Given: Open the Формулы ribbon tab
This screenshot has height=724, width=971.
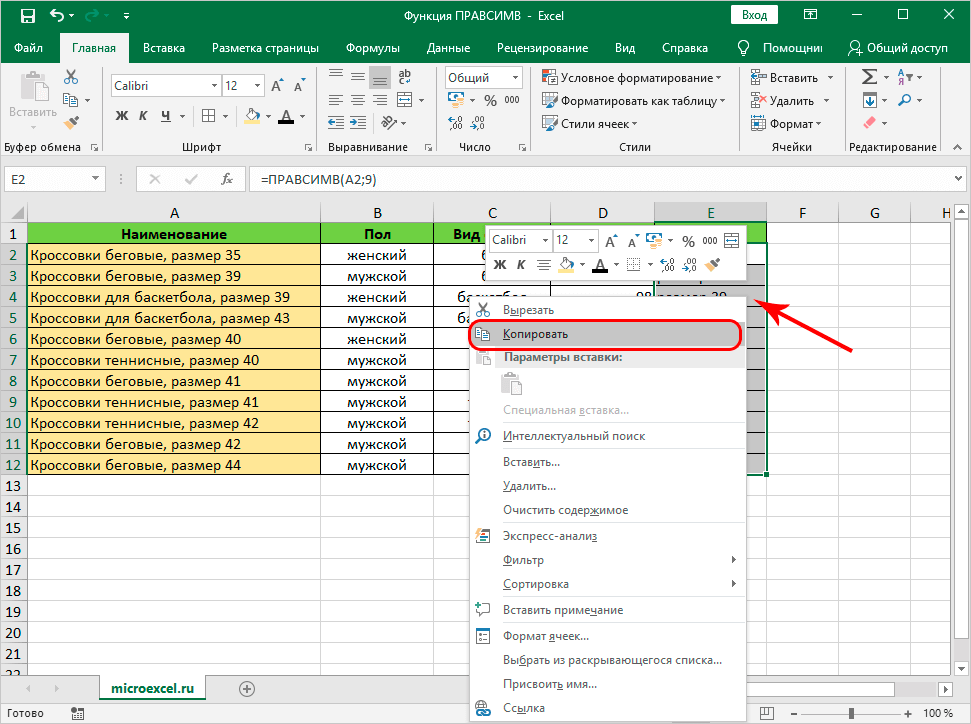Looking at the screenshot, I should click(373, 48).
